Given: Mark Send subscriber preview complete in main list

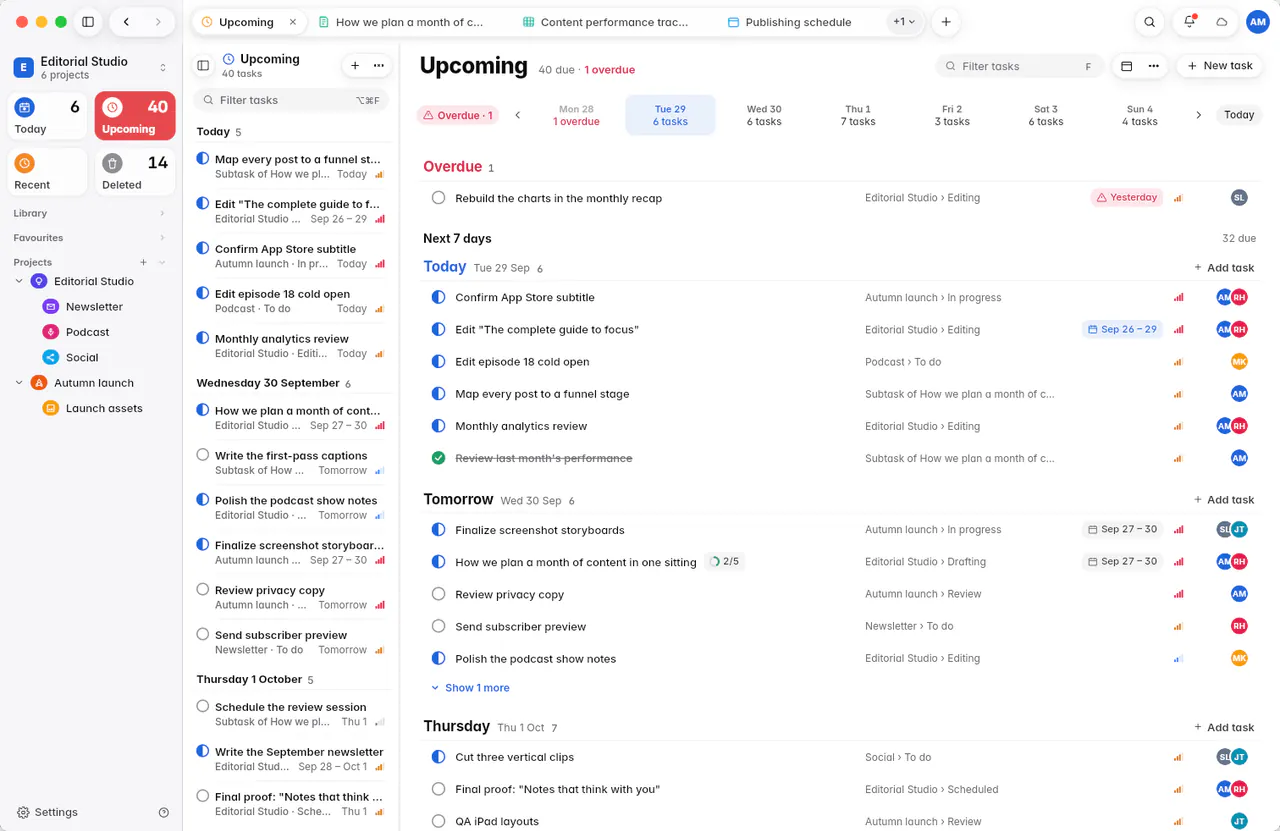Looking at the screenshot, I should click(x=438, y=626).
